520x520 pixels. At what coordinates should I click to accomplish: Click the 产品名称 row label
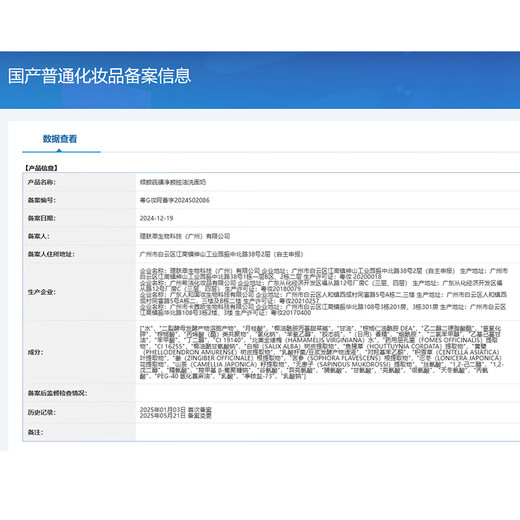(x=42, y=182)
